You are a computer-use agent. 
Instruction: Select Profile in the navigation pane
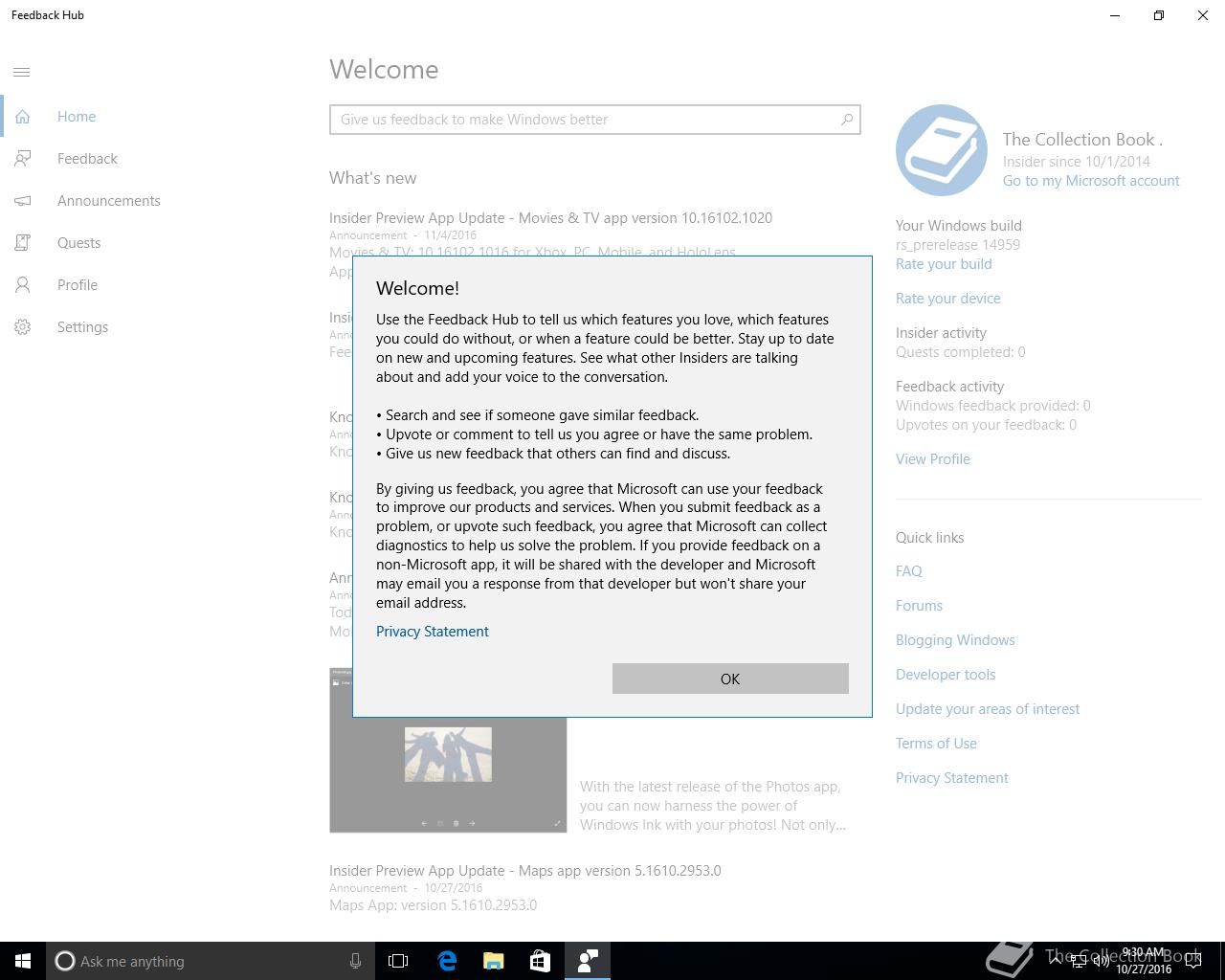78,285
